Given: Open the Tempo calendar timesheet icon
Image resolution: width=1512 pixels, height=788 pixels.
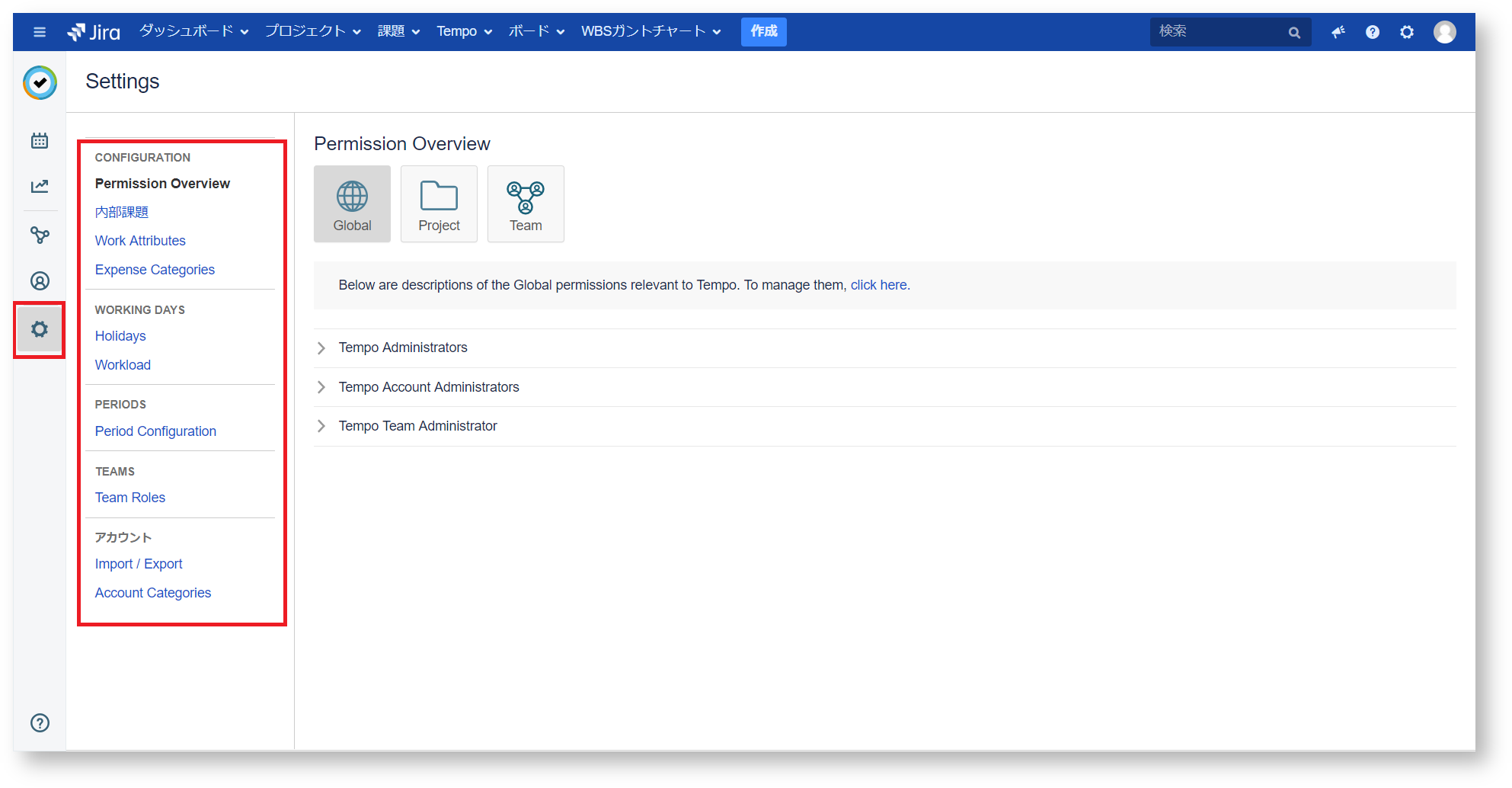Looking at the screenshot, I should [x=40, y=140].
